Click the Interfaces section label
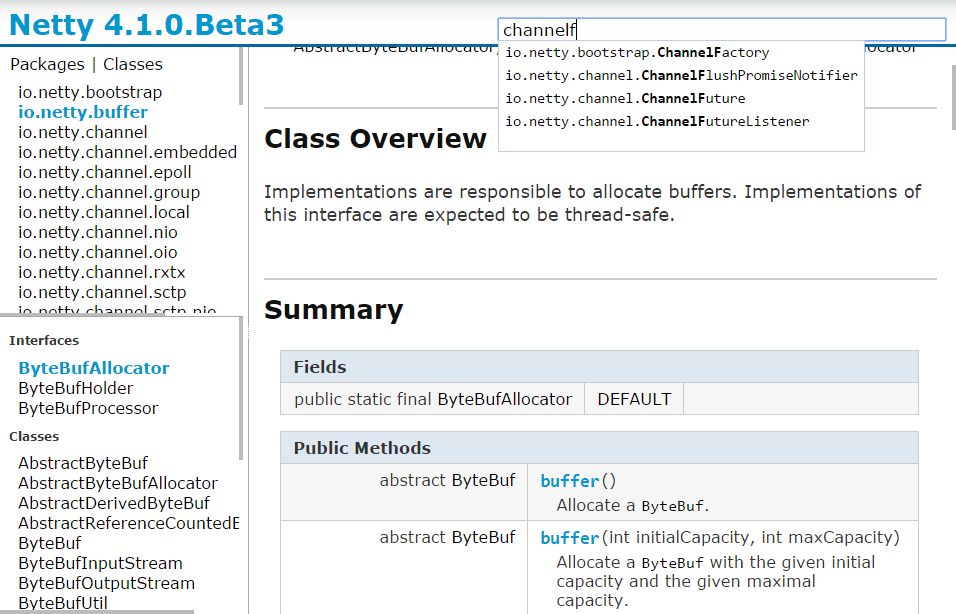This screenshot has height=614, width=956. 44,341
